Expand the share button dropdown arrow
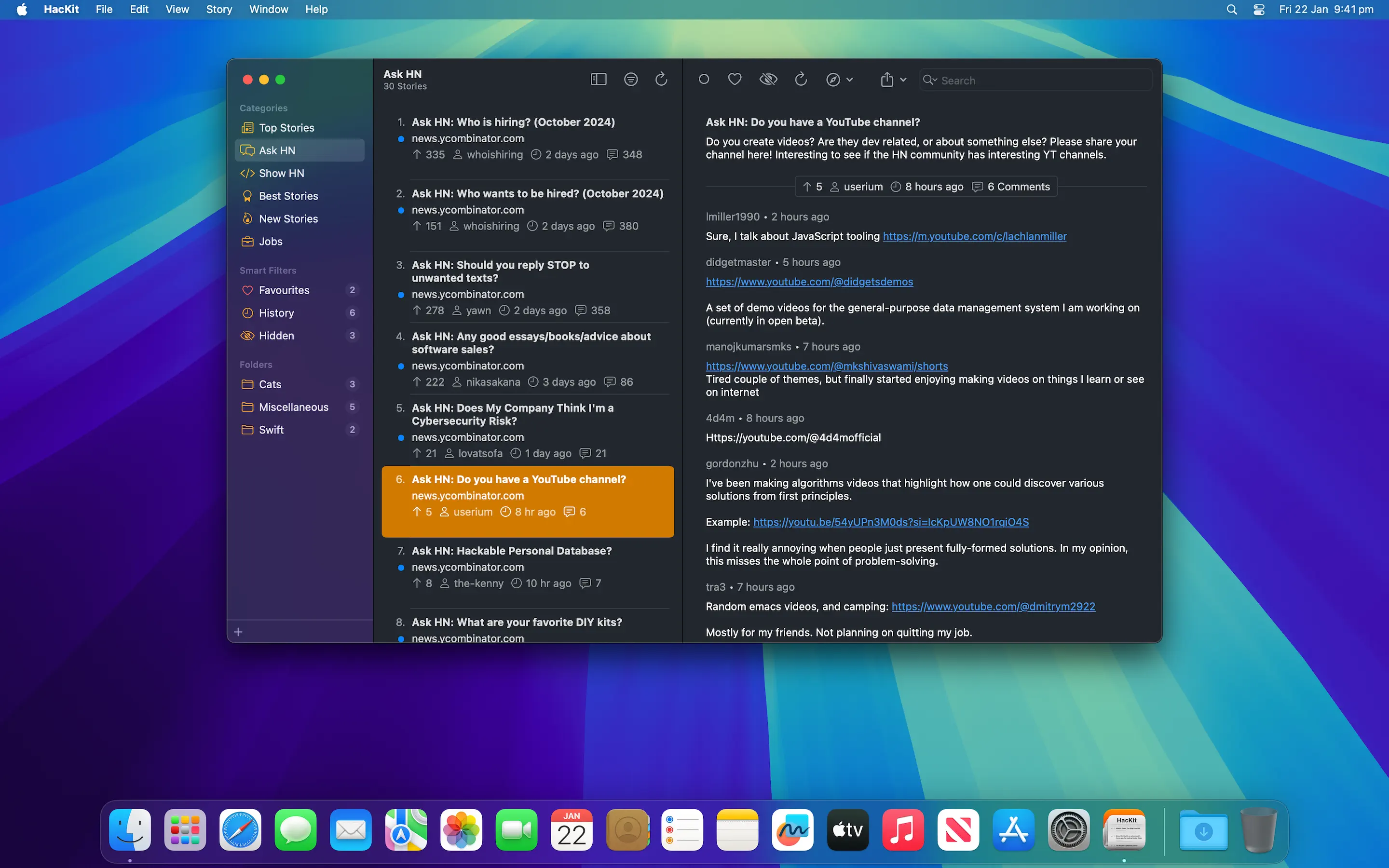 903,80
